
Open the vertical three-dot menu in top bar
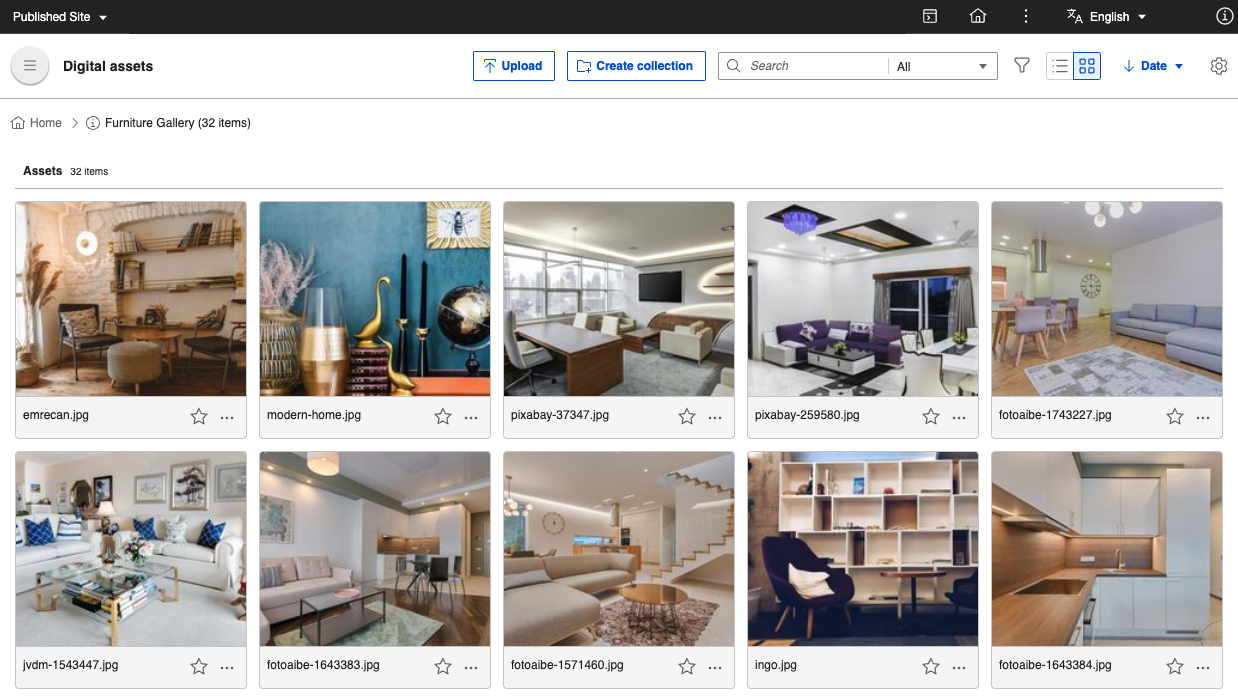pos(1026,17)
